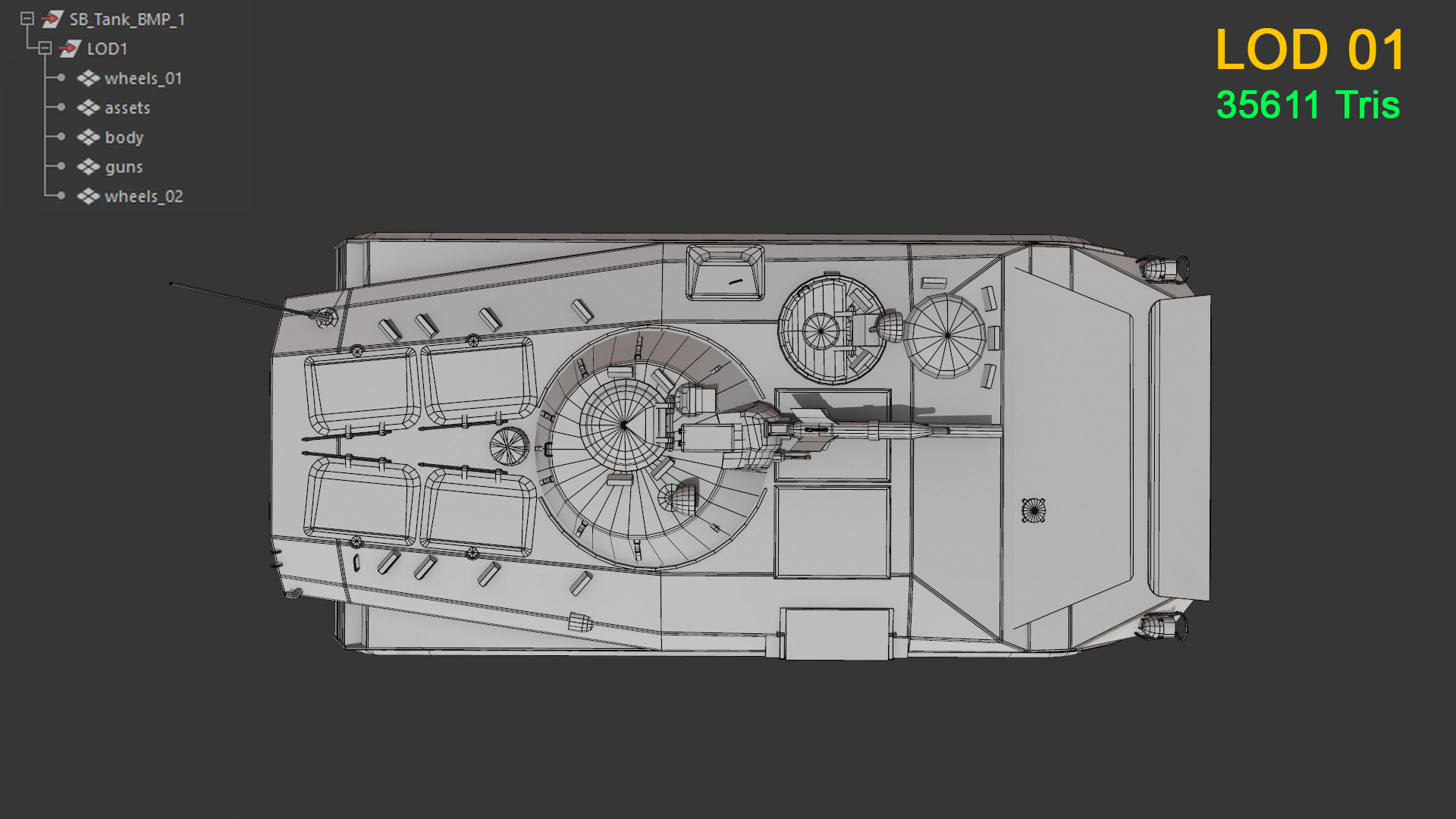Click the wheels_01 mesh icon
This screenshot has height=819, width=1456.
tap(88, 78)
